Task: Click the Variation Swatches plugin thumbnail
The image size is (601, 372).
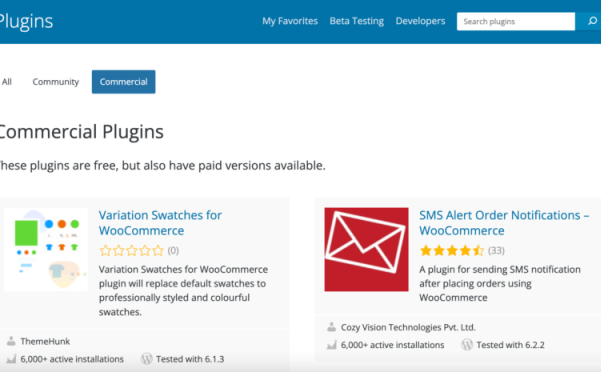Action: [46, 249]
